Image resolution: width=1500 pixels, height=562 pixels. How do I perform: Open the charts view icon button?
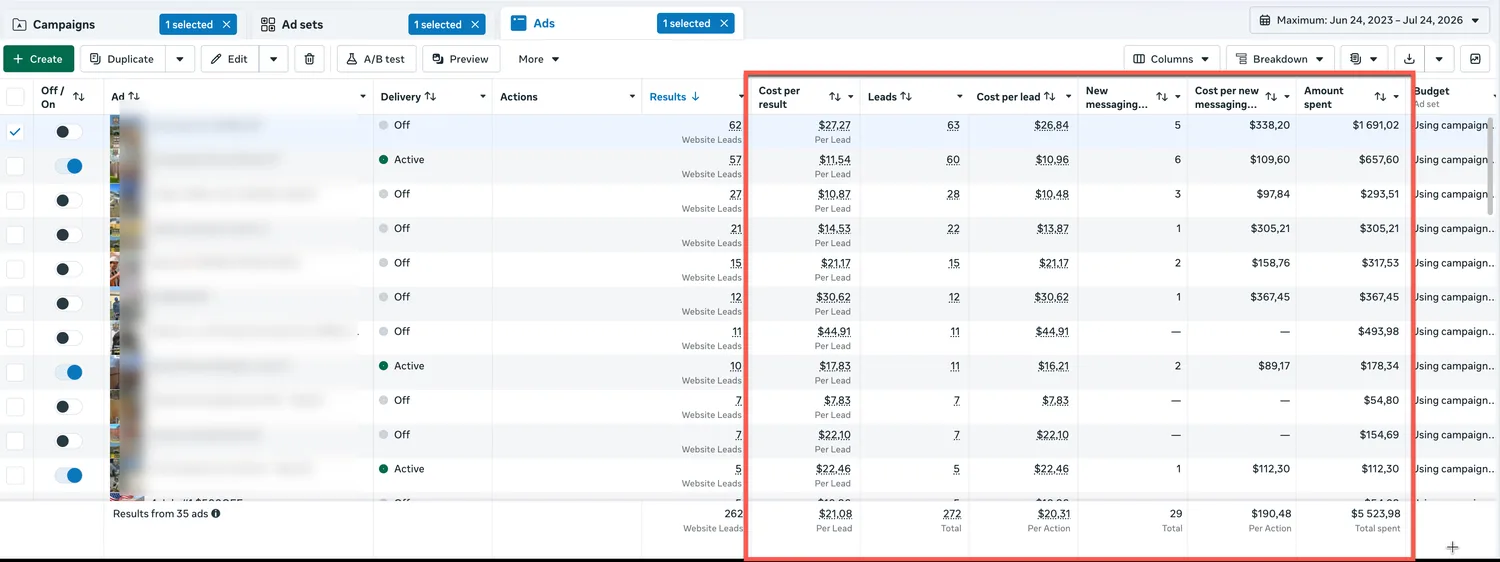[1475, 59]
